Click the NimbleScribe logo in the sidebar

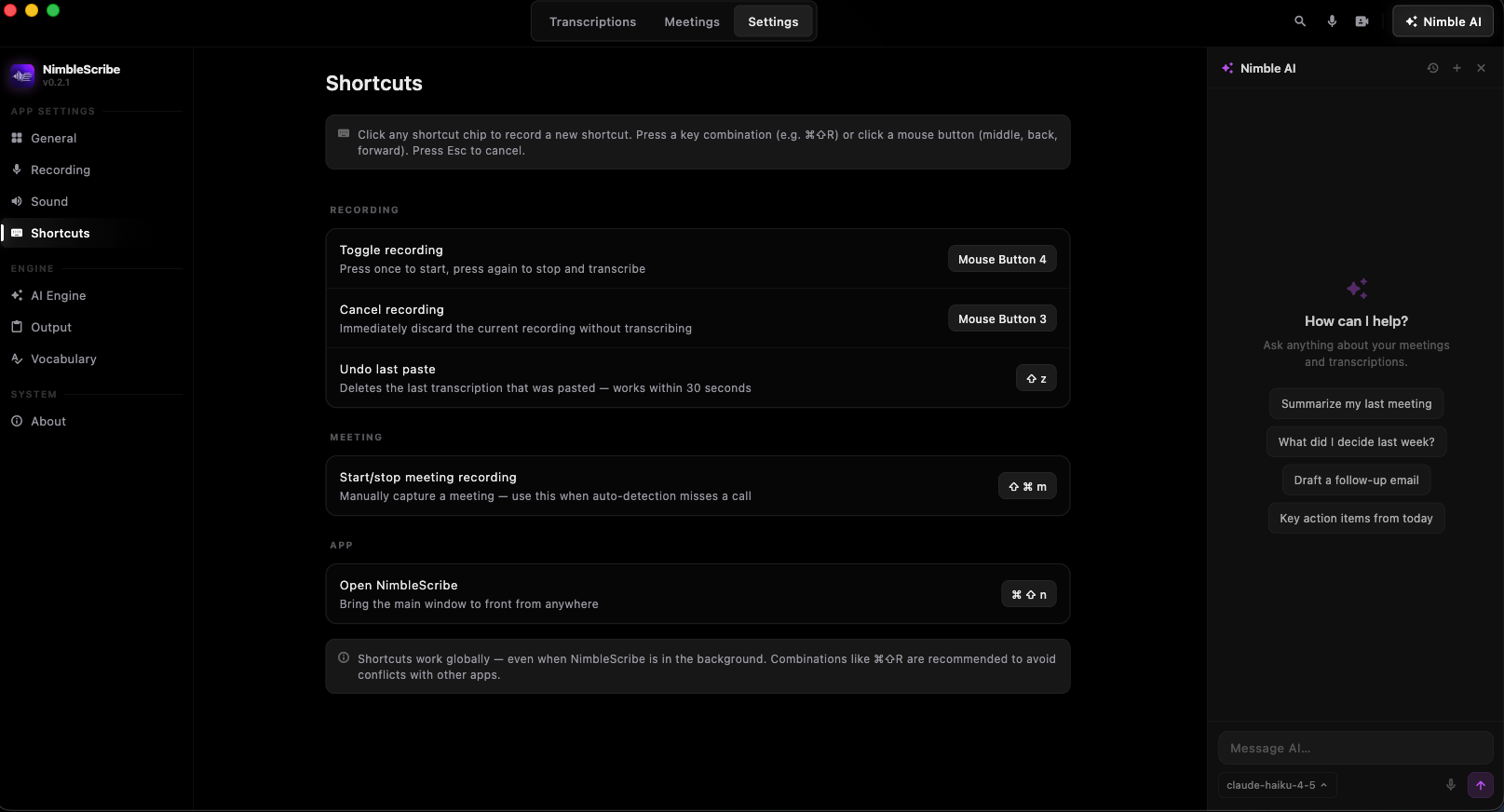click(x=22, y=75)
